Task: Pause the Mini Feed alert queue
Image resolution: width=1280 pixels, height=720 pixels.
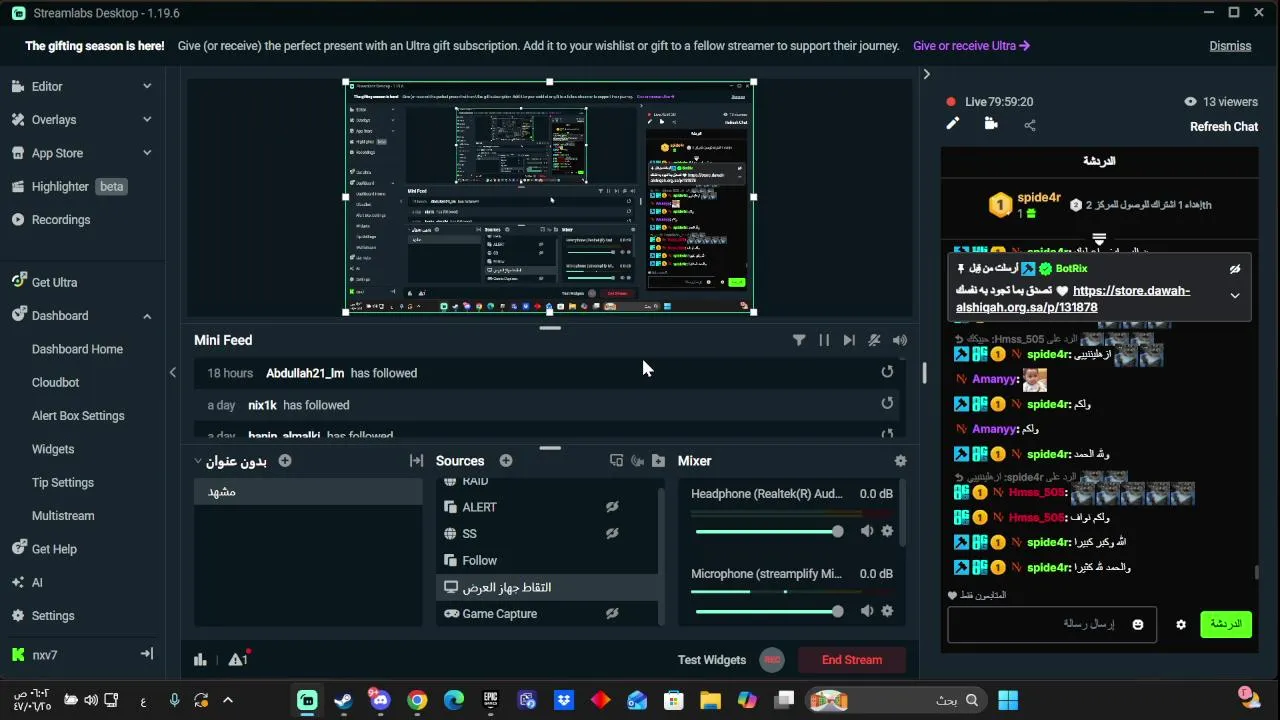Action: [x=824, y=340]
